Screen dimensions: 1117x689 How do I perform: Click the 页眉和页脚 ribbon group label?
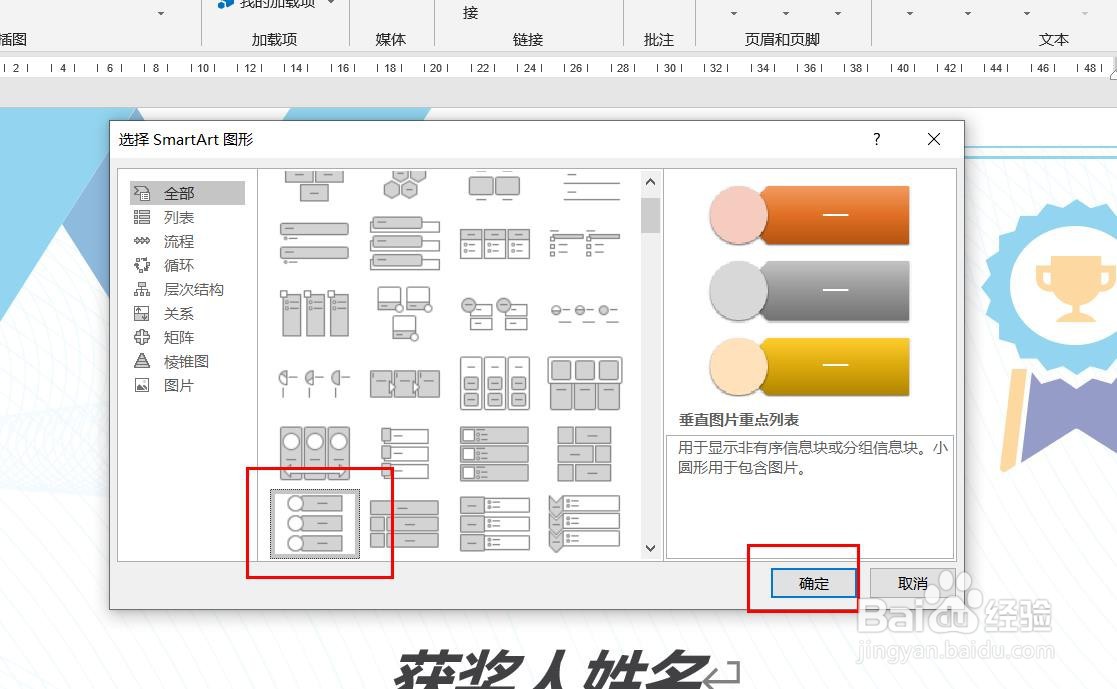[x=782, y=39]
